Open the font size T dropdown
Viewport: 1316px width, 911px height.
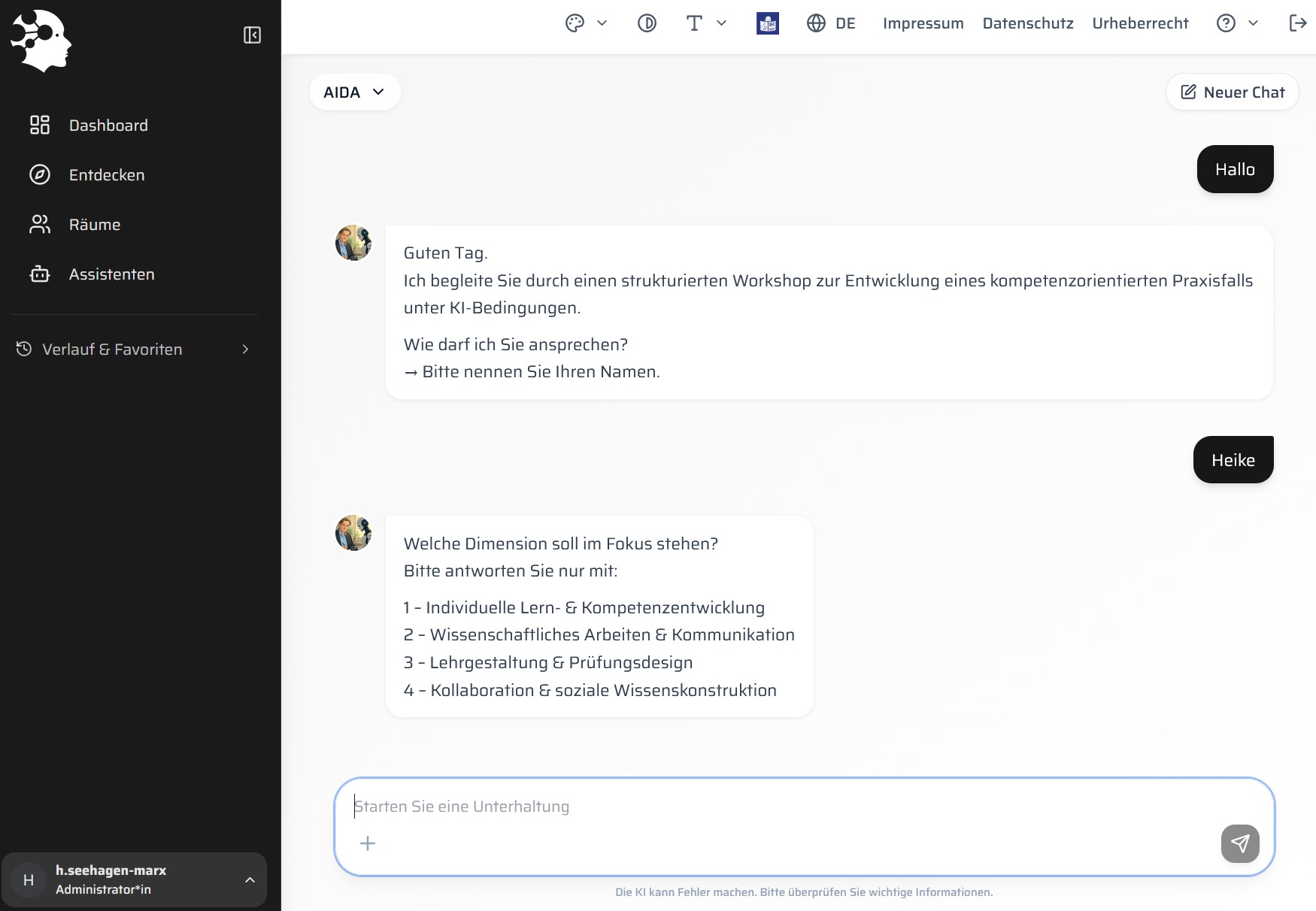pos(705,23)
